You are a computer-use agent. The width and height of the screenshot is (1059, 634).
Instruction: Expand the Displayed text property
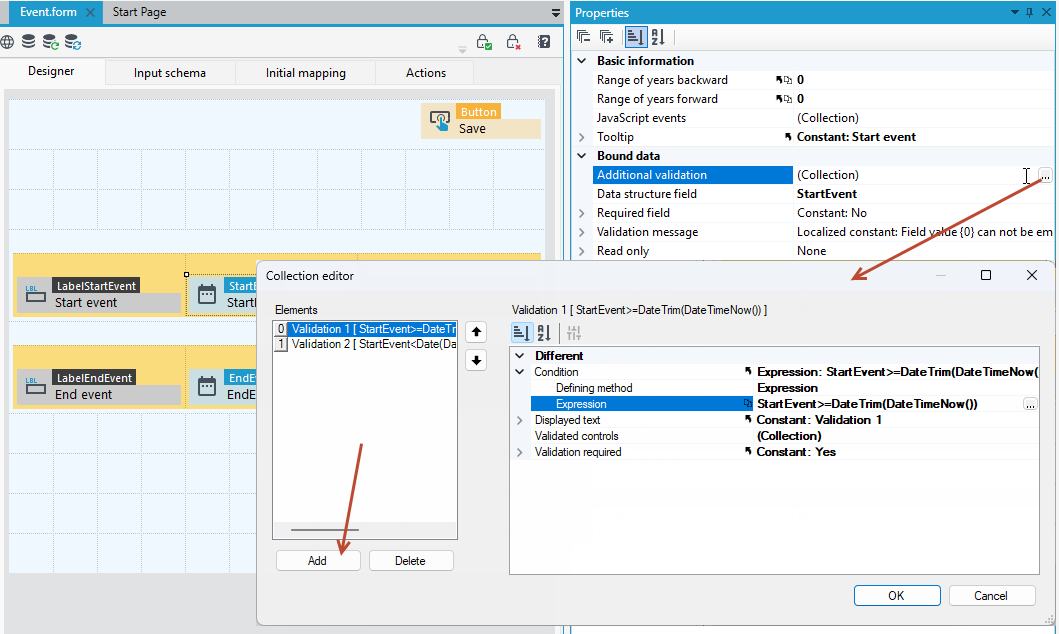(519, 420)
